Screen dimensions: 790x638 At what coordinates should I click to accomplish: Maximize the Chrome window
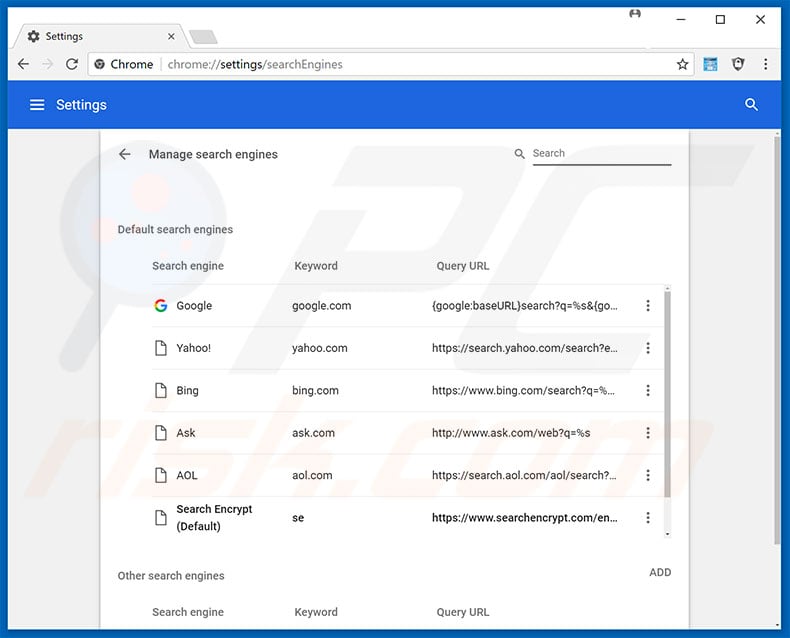click(x=720, y=19)
